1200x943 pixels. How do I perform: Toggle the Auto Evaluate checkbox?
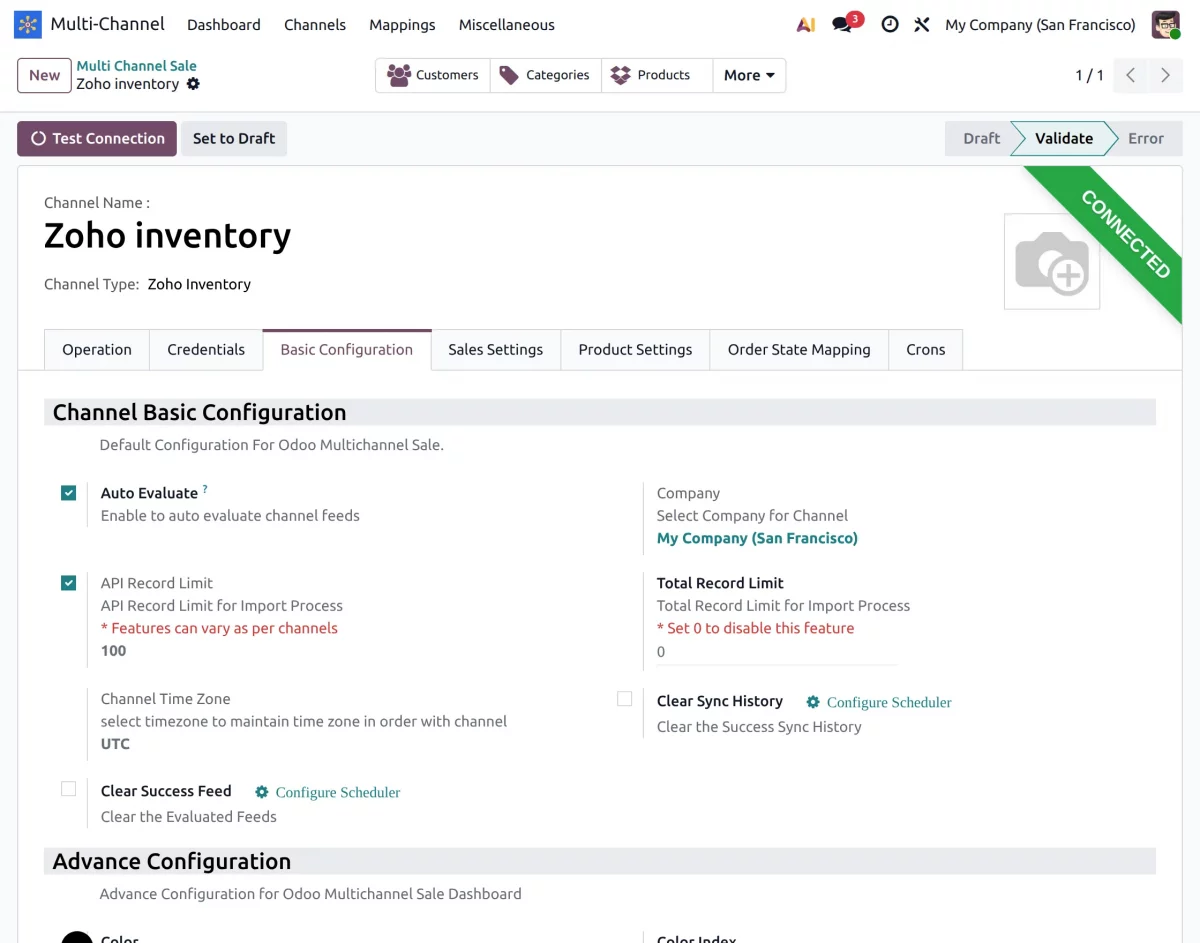(68, 493)
